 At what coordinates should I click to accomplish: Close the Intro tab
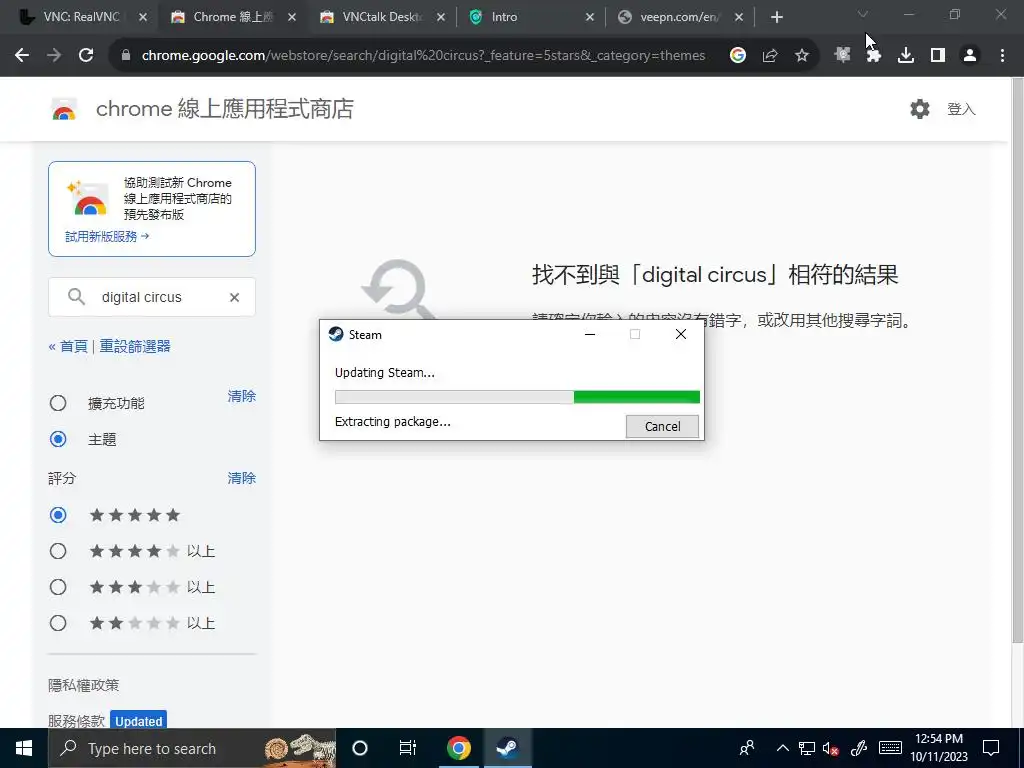[x=590, y=18]
